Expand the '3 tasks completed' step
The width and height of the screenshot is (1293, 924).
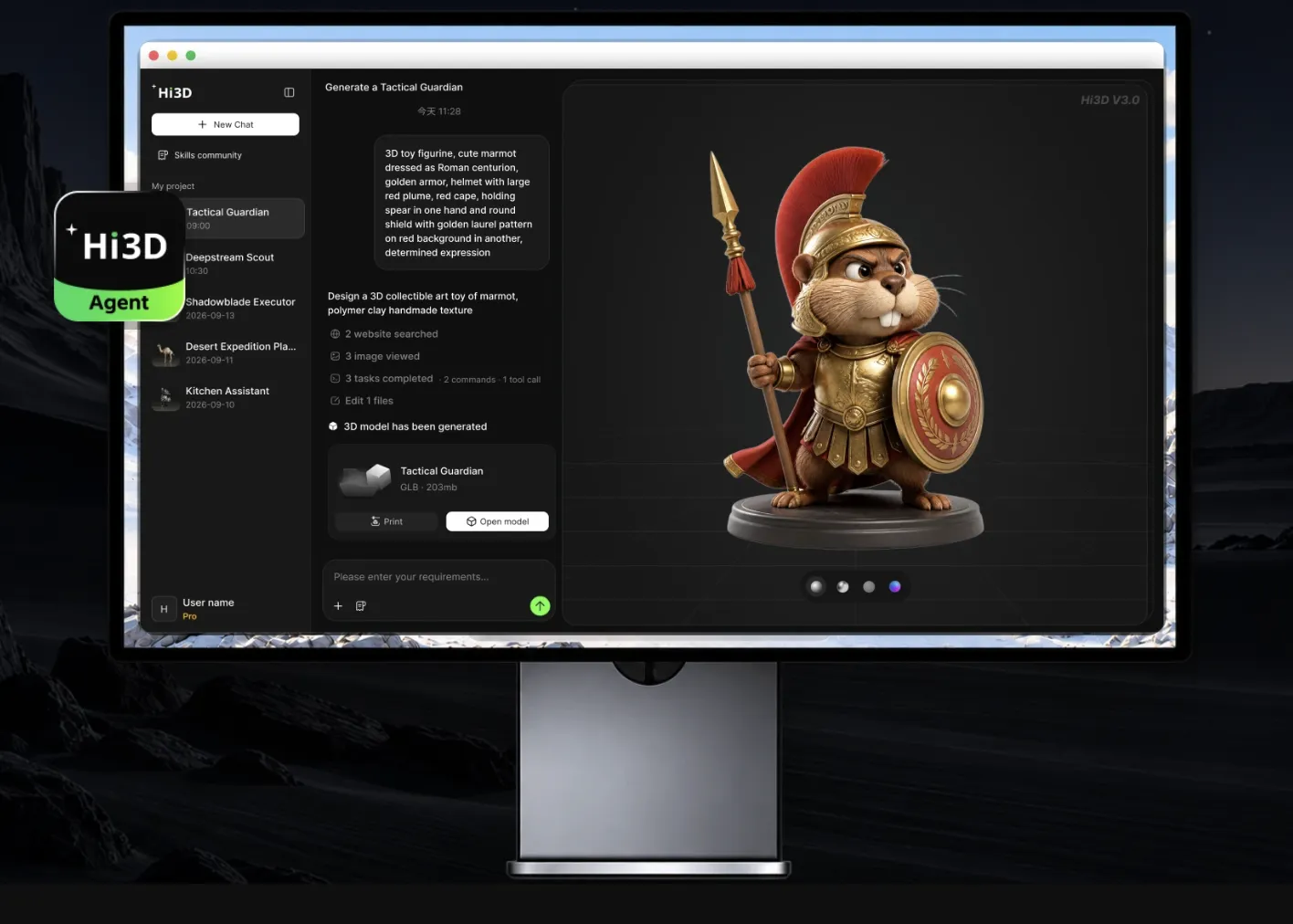pos(382,378)
